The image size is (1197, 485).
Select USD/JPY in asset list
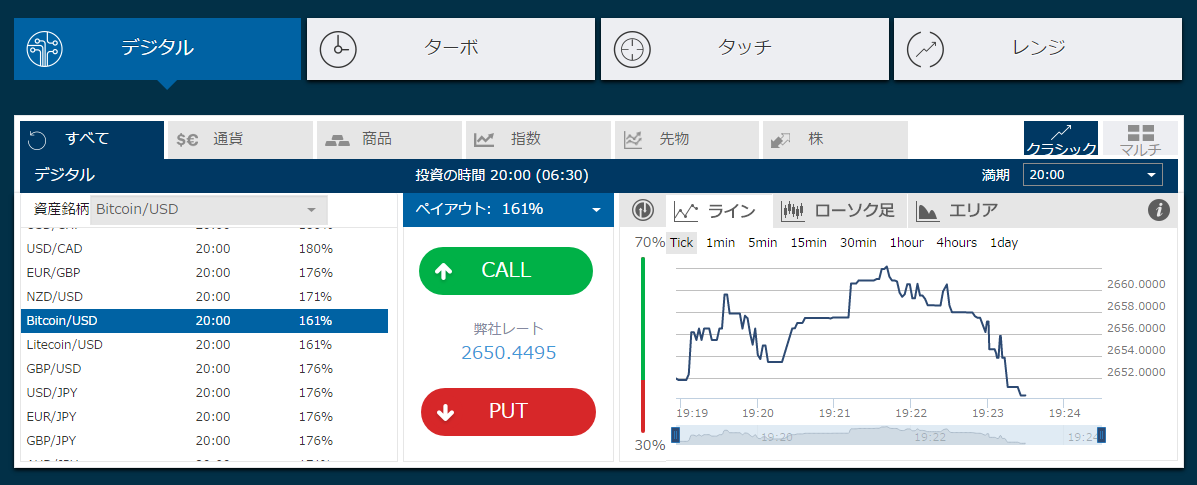[x=204, y=393]
